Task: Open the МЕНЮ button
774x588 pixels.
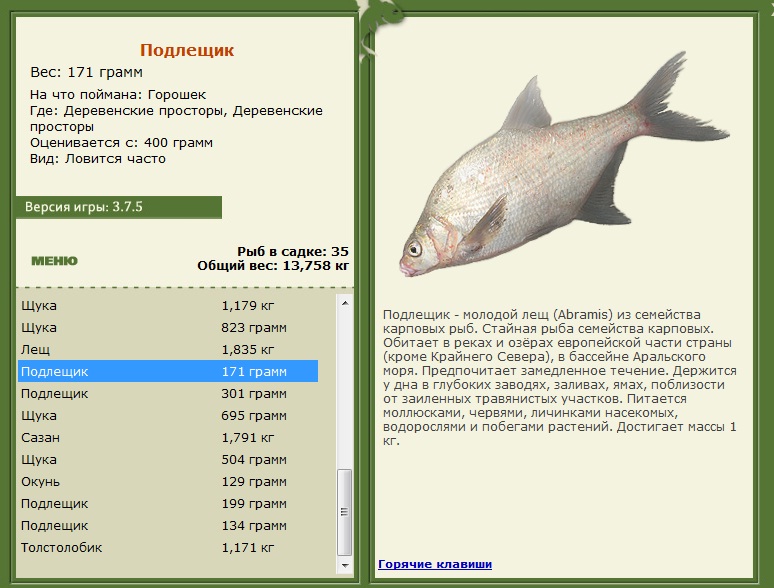Action: 54,261
